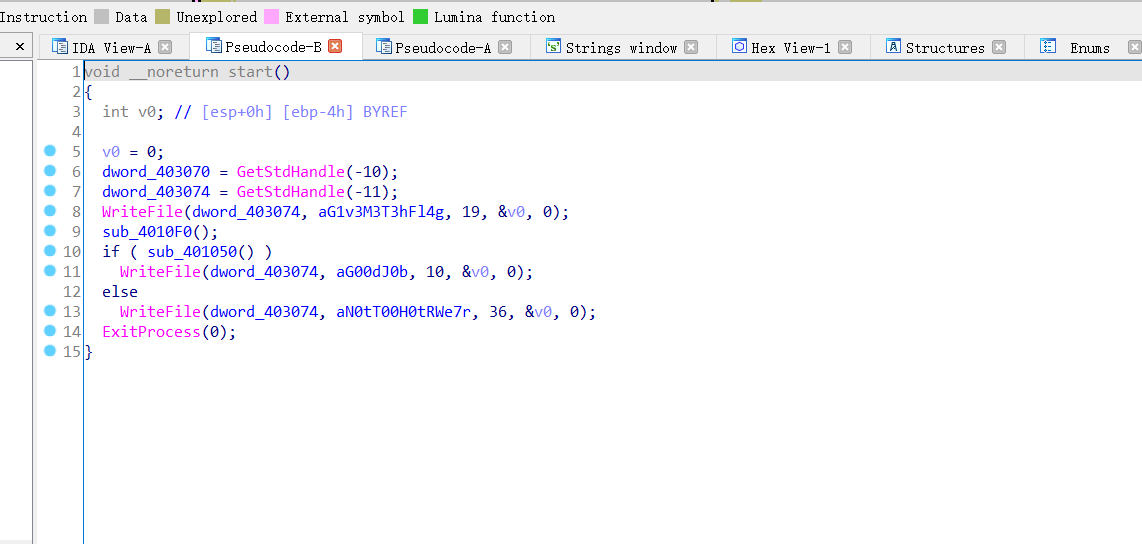Switch to the Pseudocode-A tab
This screenshot has width=1142, height=544.
point(443,47)
